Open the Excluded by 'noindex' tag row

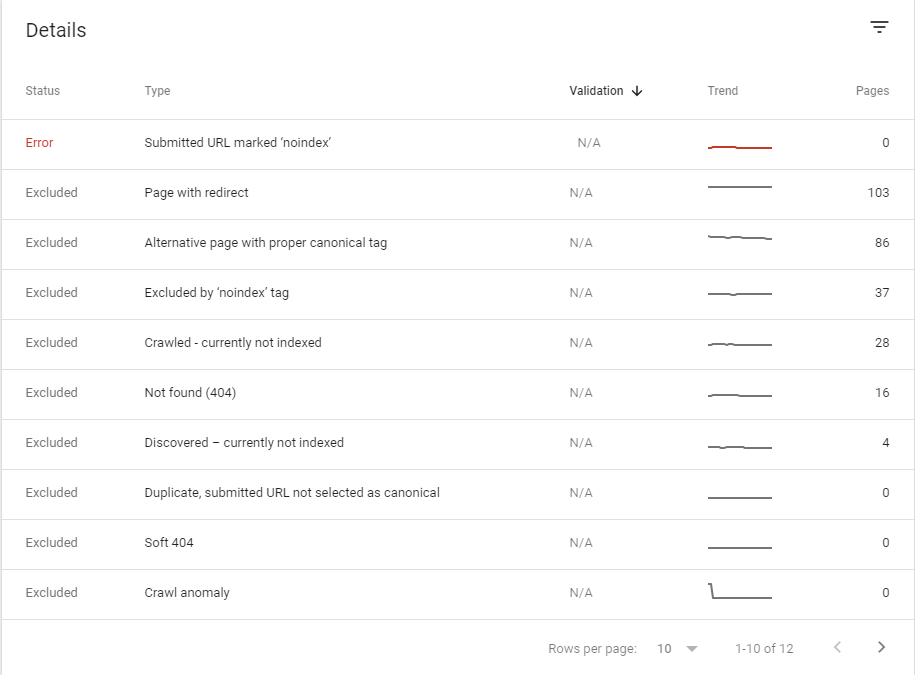point(458,295)
